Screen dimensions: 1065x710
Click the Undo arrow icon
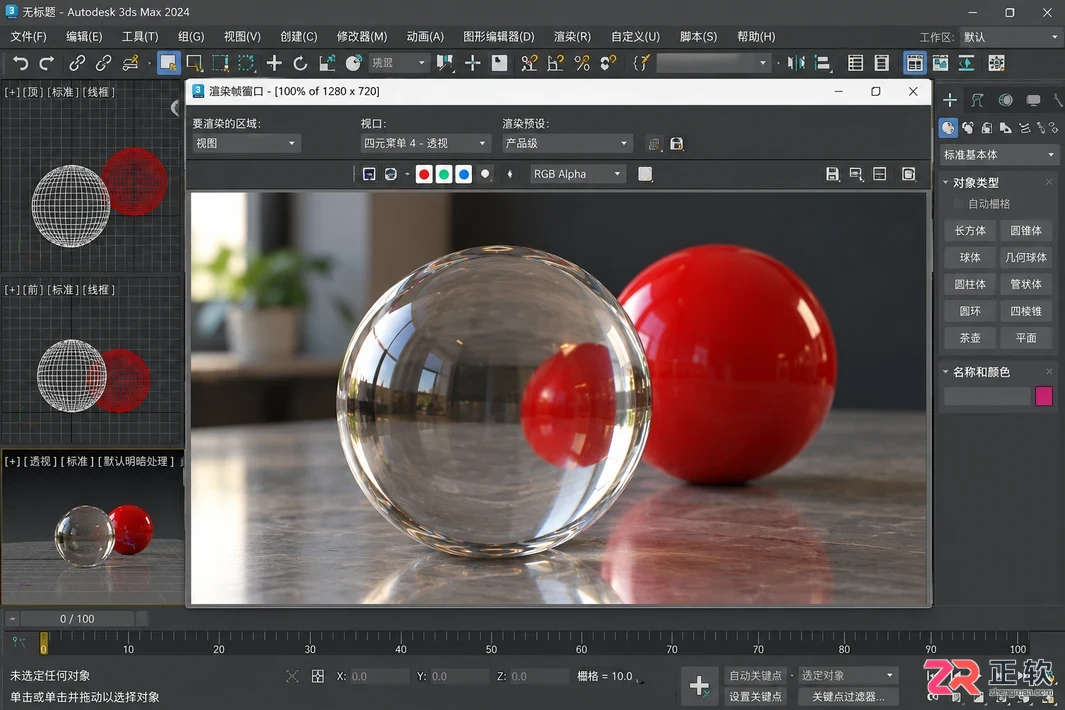(20, 63)
